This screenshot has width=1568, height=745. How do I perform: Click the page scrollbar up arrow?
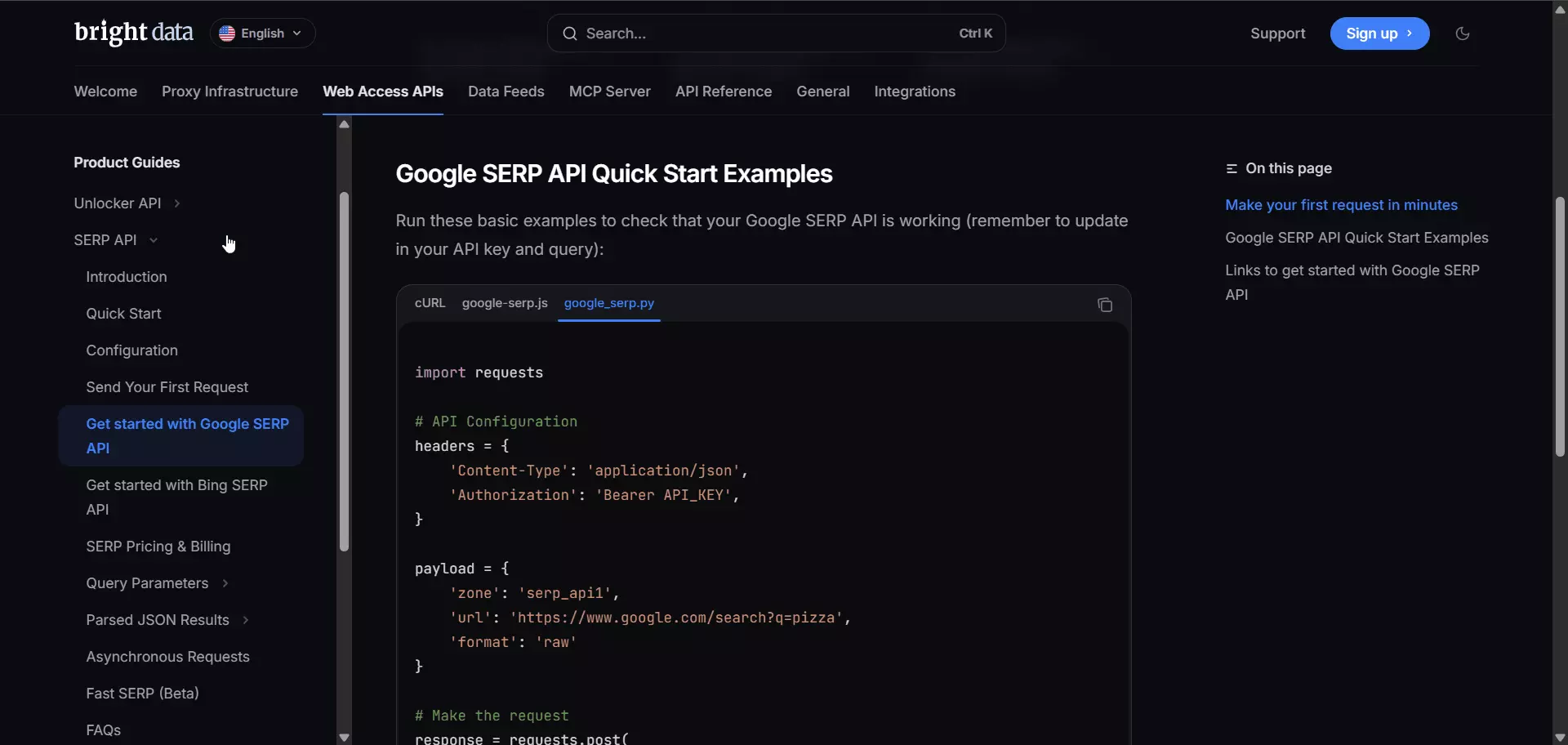(x=1558, y=9)
